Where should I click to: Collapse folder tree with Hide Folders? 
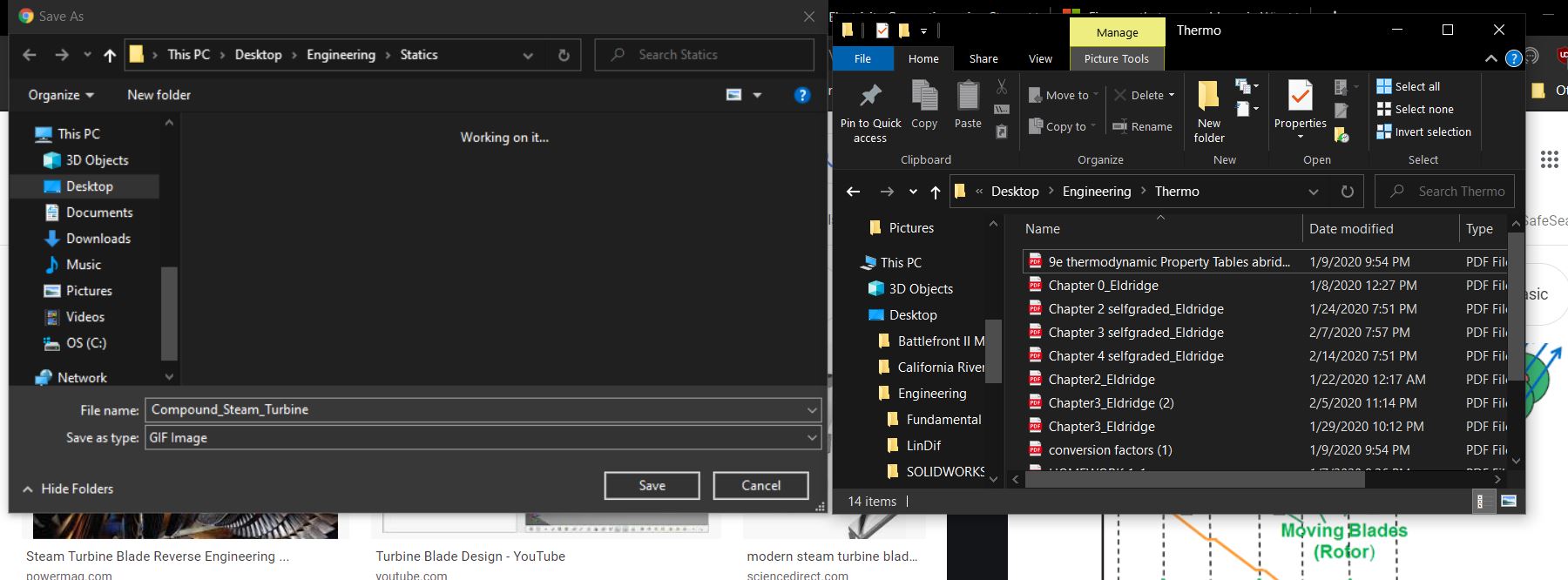(x=68, y=489)
